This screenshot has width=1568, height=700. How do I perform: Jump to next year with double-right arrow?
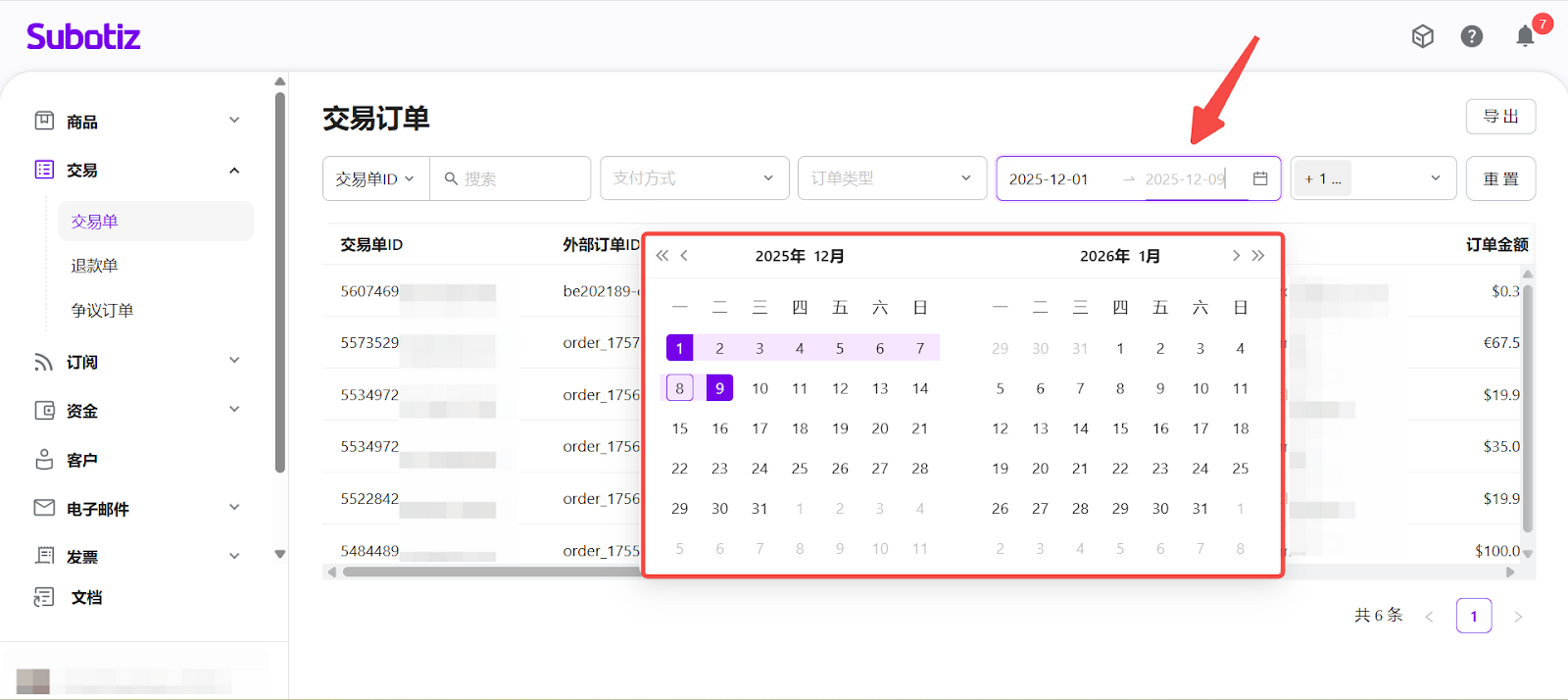tap(1258, 256)
